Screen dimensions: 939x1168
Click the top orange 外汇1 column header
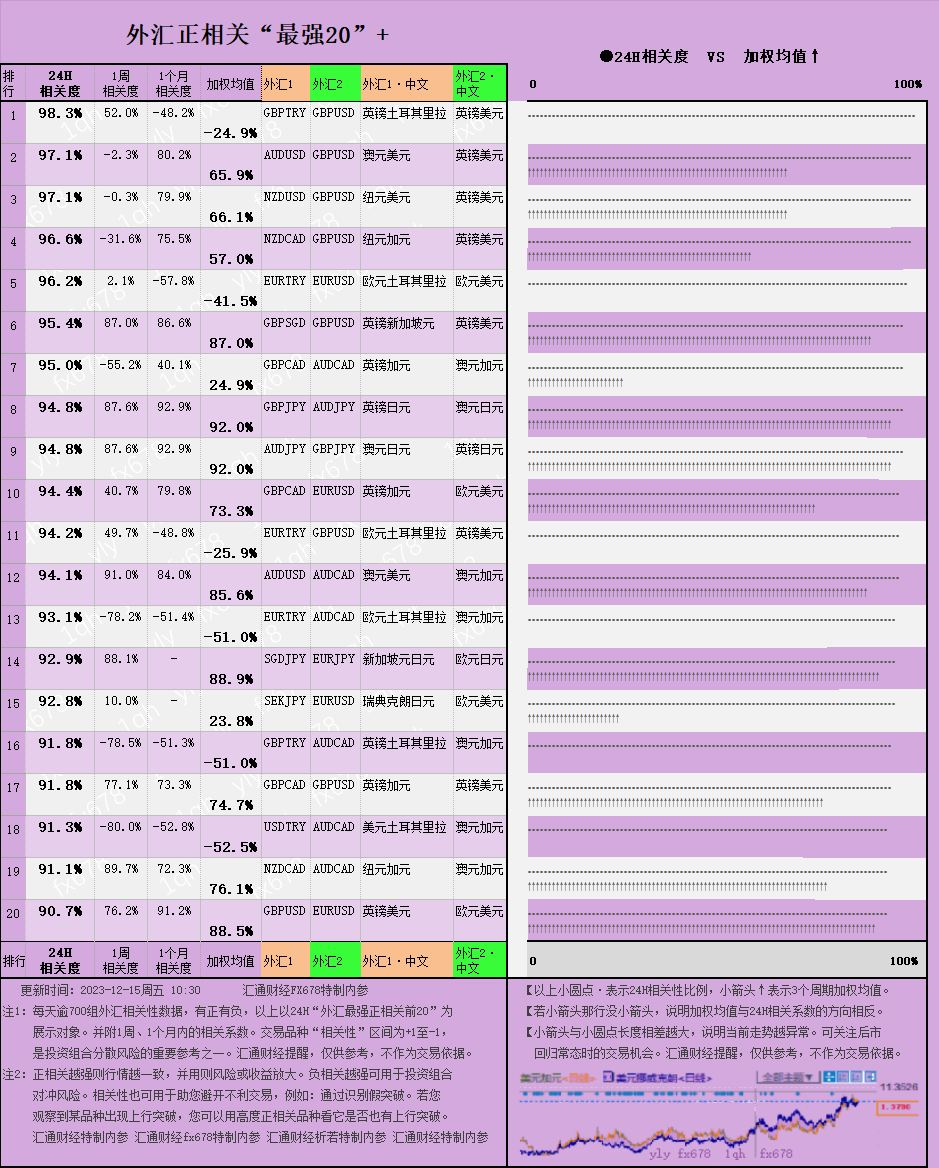point(286,83)
